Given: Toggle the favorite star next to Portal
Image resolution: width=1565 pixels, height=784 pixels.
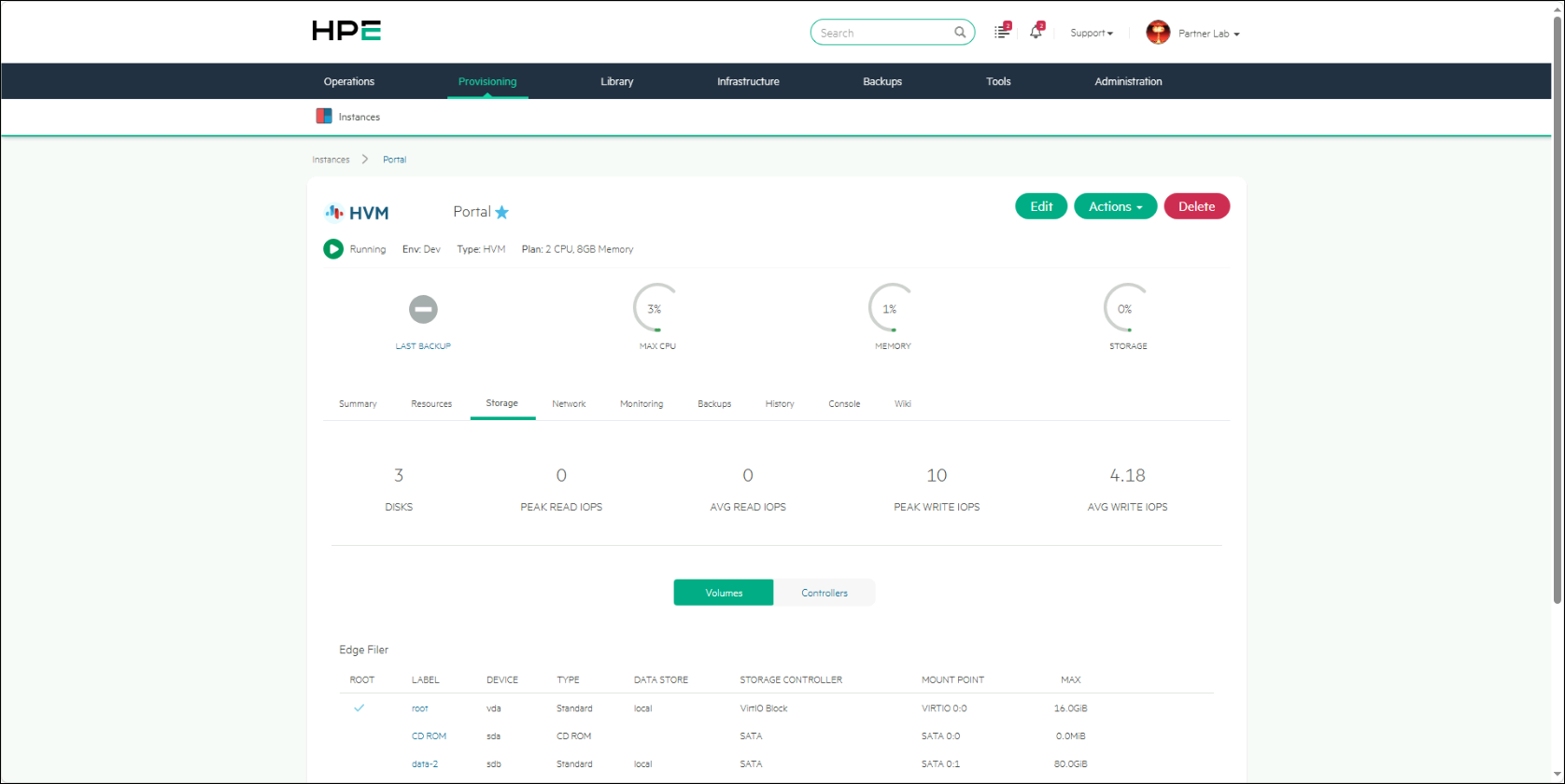Looking at the screenshot, I should [x=501, y=212].
